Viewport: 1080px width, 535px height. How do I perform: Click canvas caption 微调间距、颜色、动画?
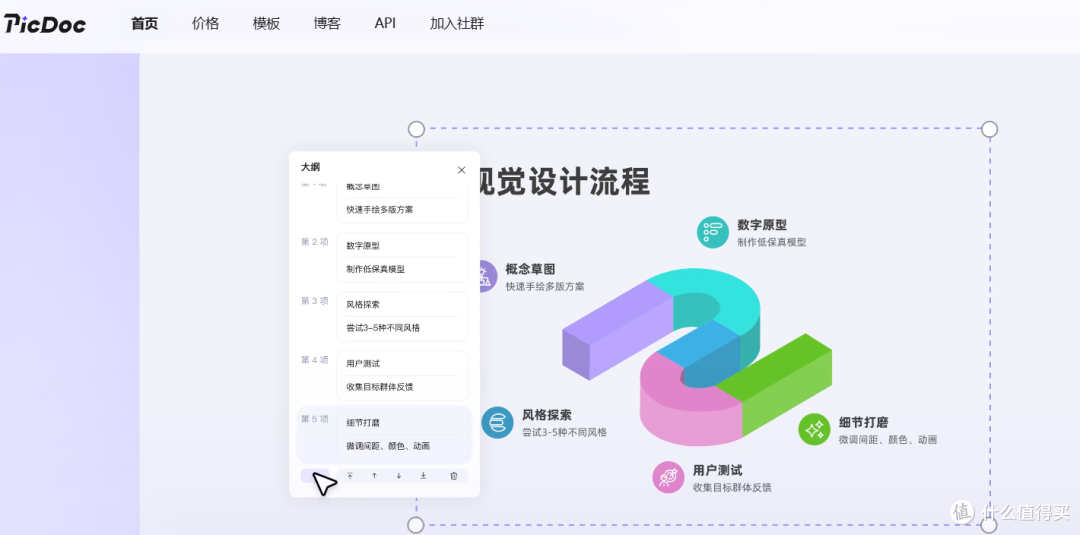pyautogui.click(x=888, y=439)
